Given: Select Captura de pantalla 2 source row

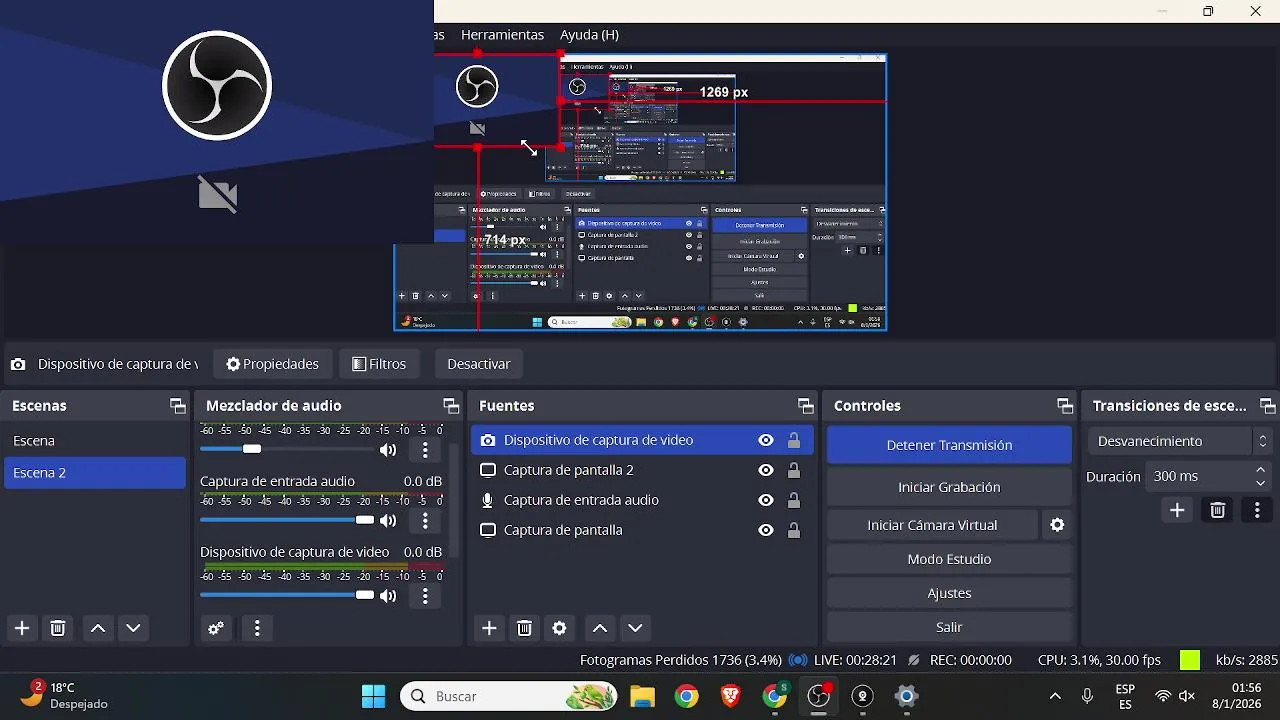Looking at the screenshot, I should pos(642,470).
